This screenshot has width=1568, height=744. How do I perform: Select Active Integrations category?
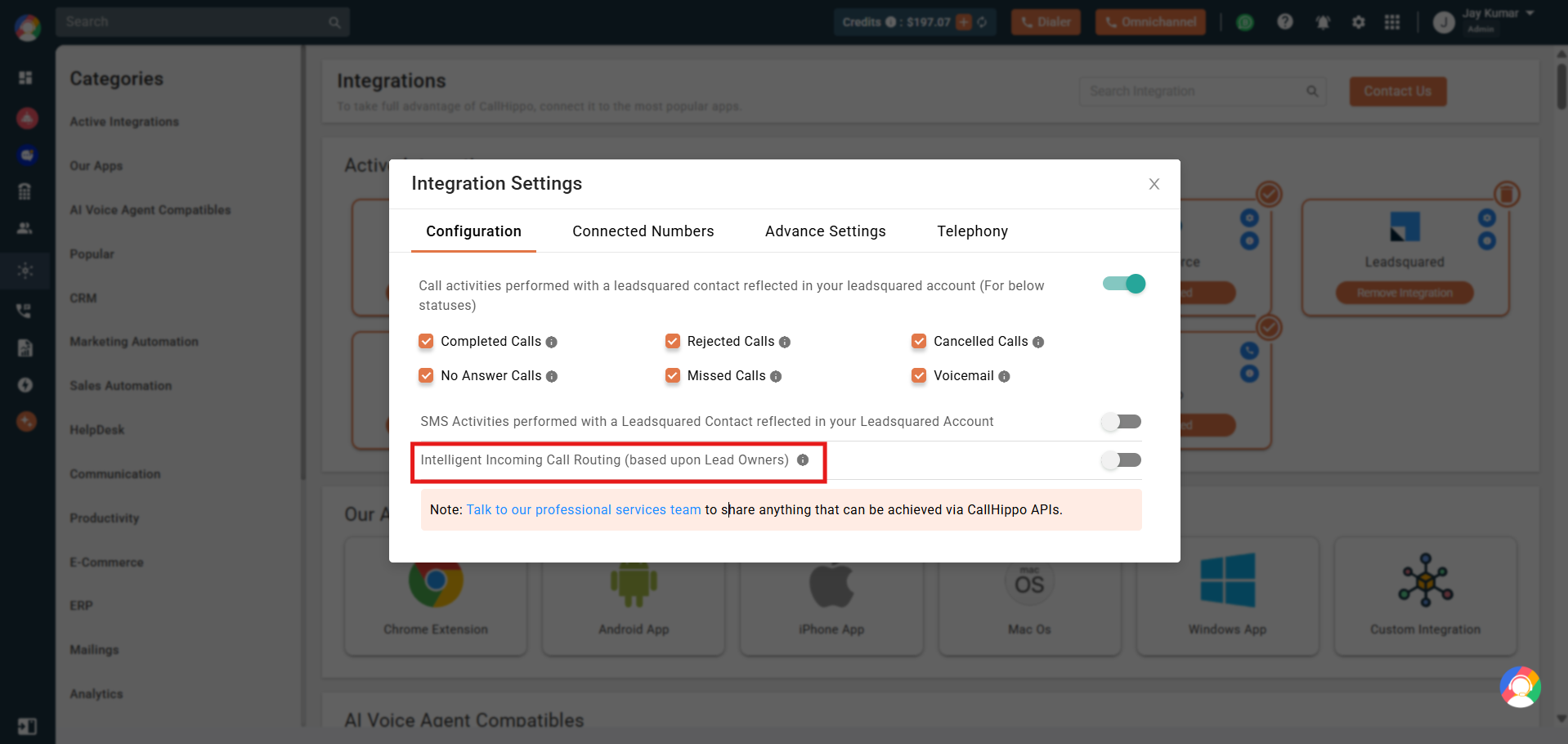click(124, 121)
